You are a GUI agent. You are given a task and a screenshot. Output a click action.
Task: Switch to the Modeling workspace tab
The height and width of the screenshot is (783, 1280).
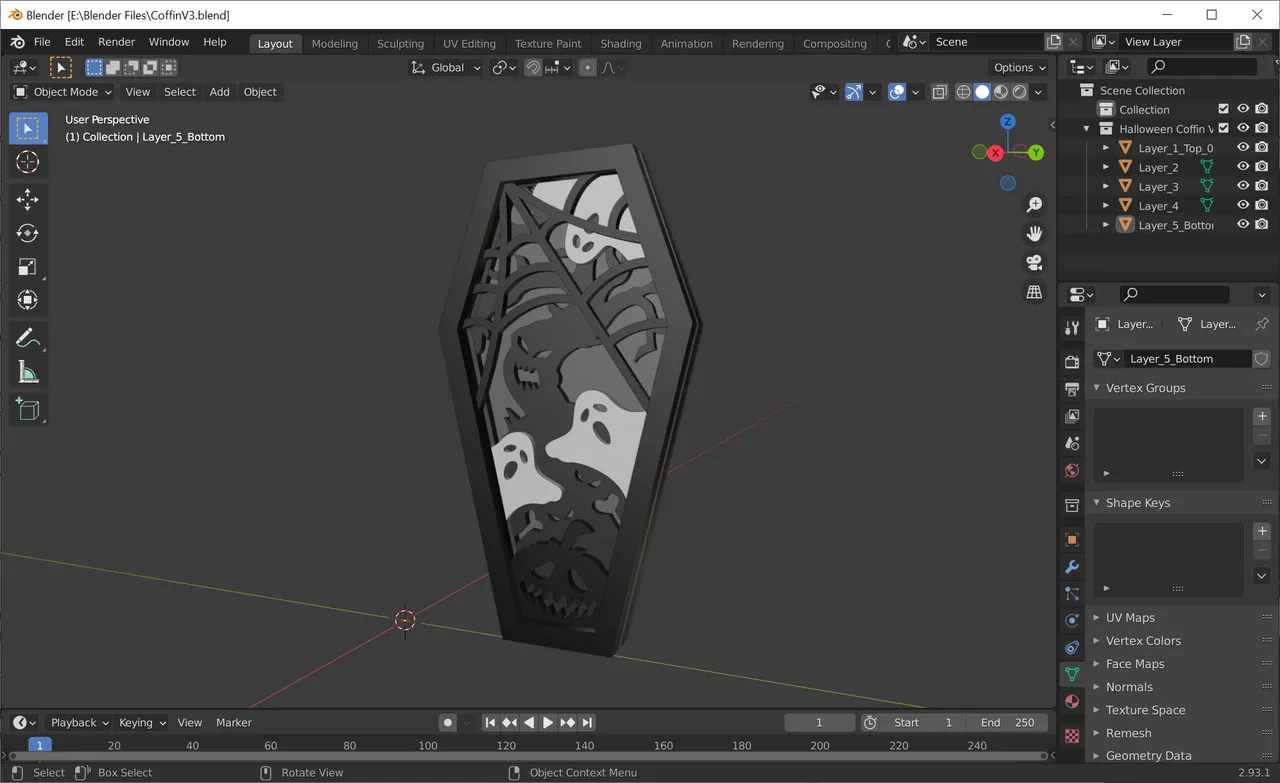pos(334,44)
